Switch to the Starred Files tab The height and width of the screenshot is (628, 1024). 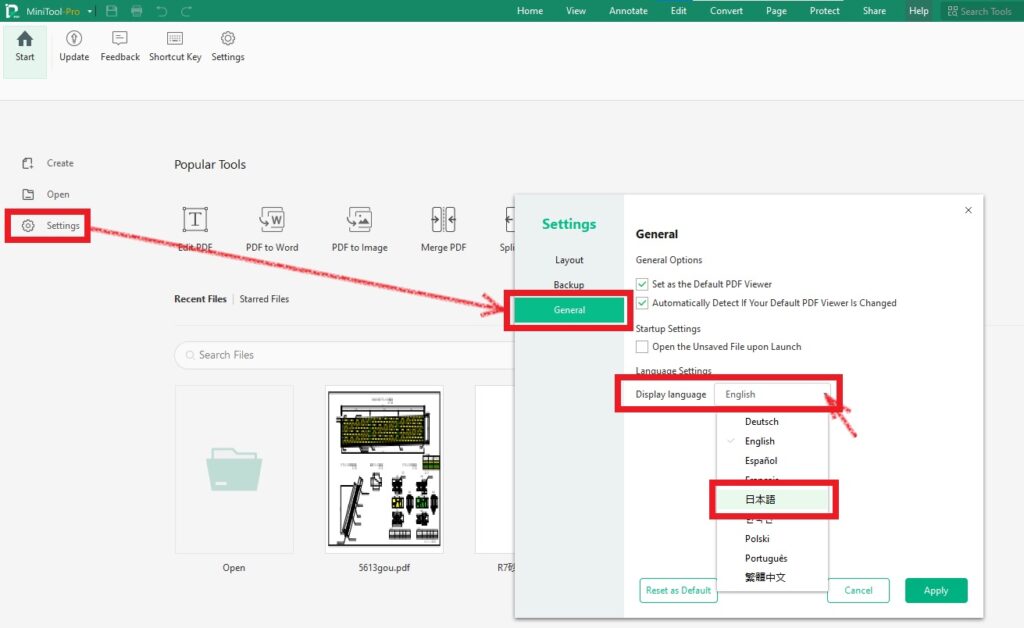tap(264, 299)
